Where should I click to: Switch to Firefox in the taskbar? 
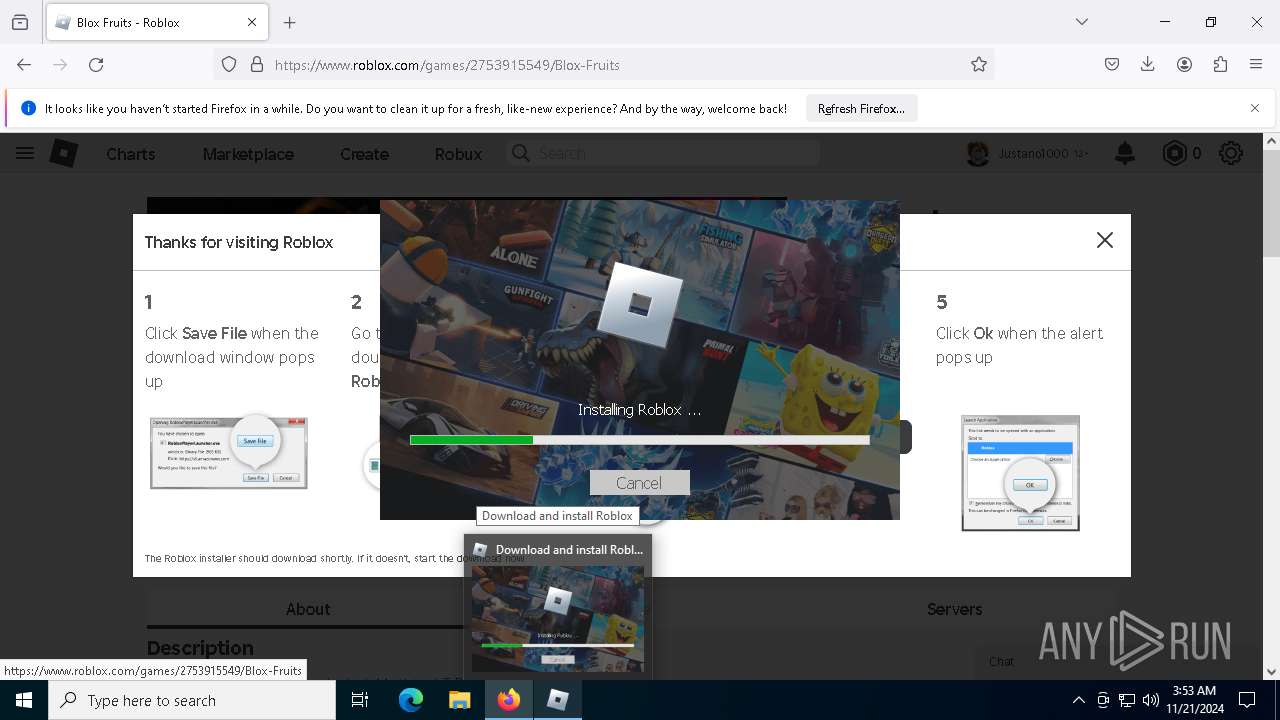click(509, 700)
